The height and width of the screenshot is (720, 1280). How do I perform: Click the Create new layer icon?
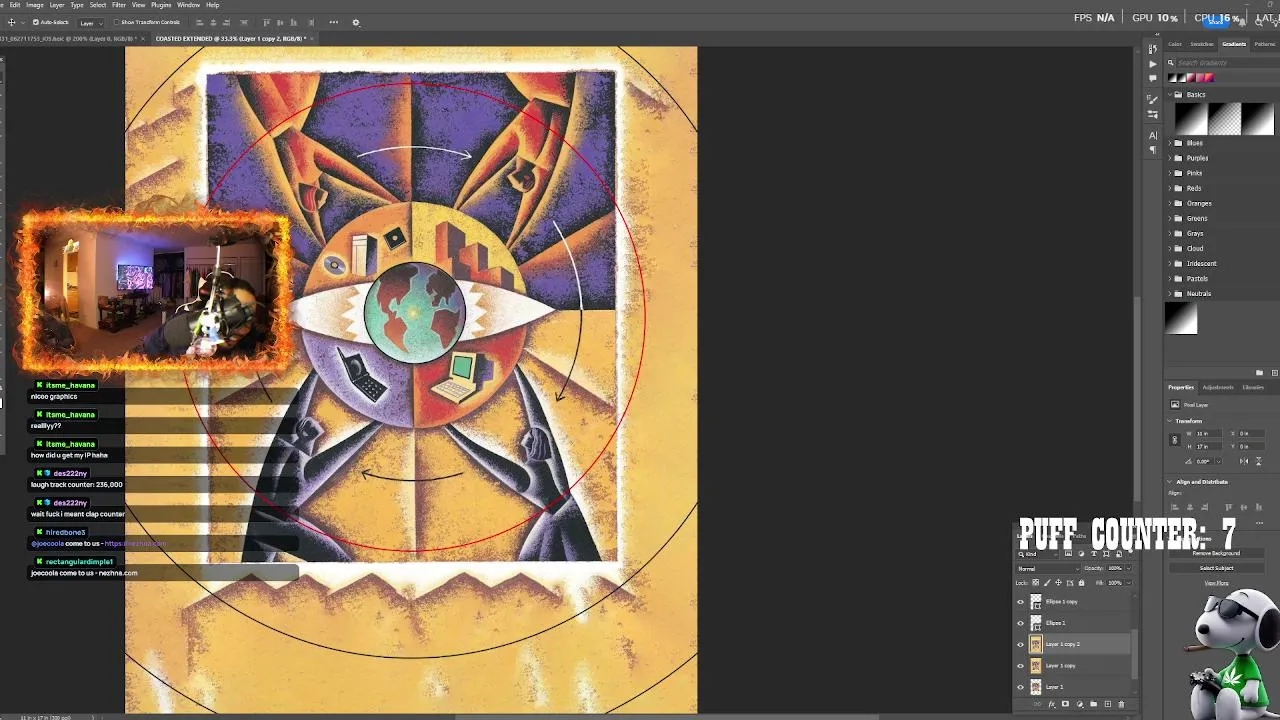1108,704
